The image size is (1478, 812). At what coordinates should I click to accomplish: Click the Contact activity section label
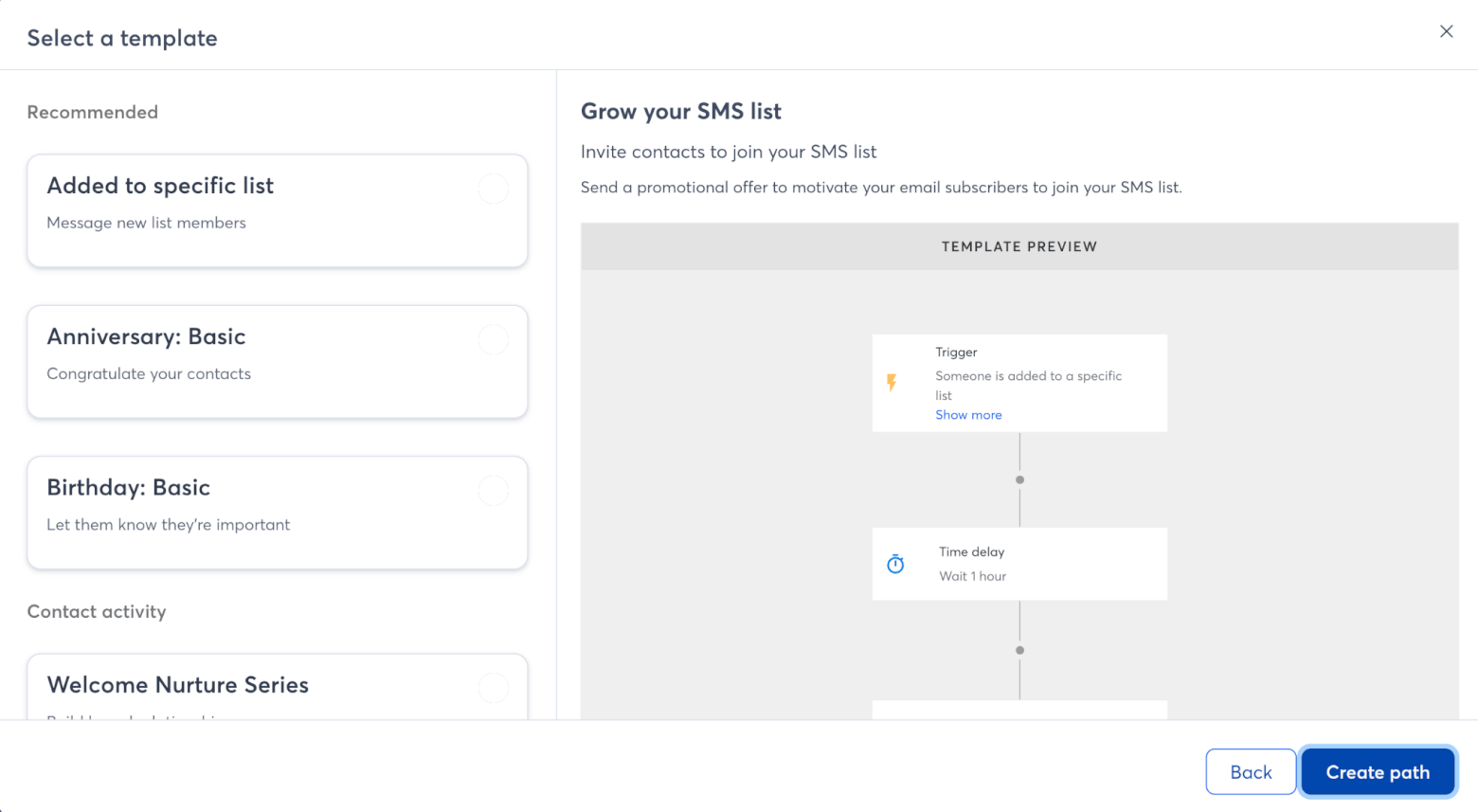(x=97, y=611)
